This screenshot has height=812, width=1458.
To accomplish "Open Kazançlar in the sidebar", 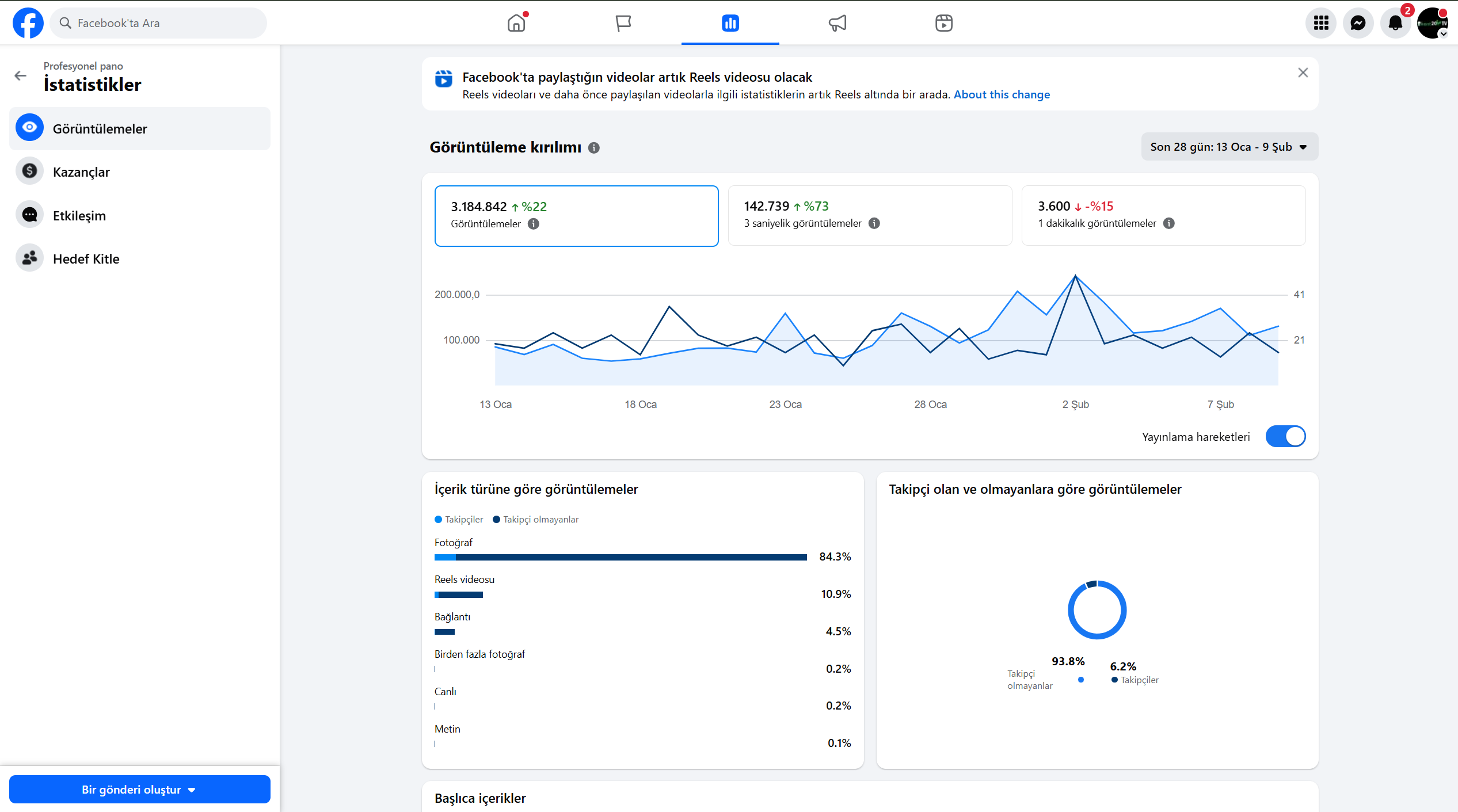I will click(81, 172).
